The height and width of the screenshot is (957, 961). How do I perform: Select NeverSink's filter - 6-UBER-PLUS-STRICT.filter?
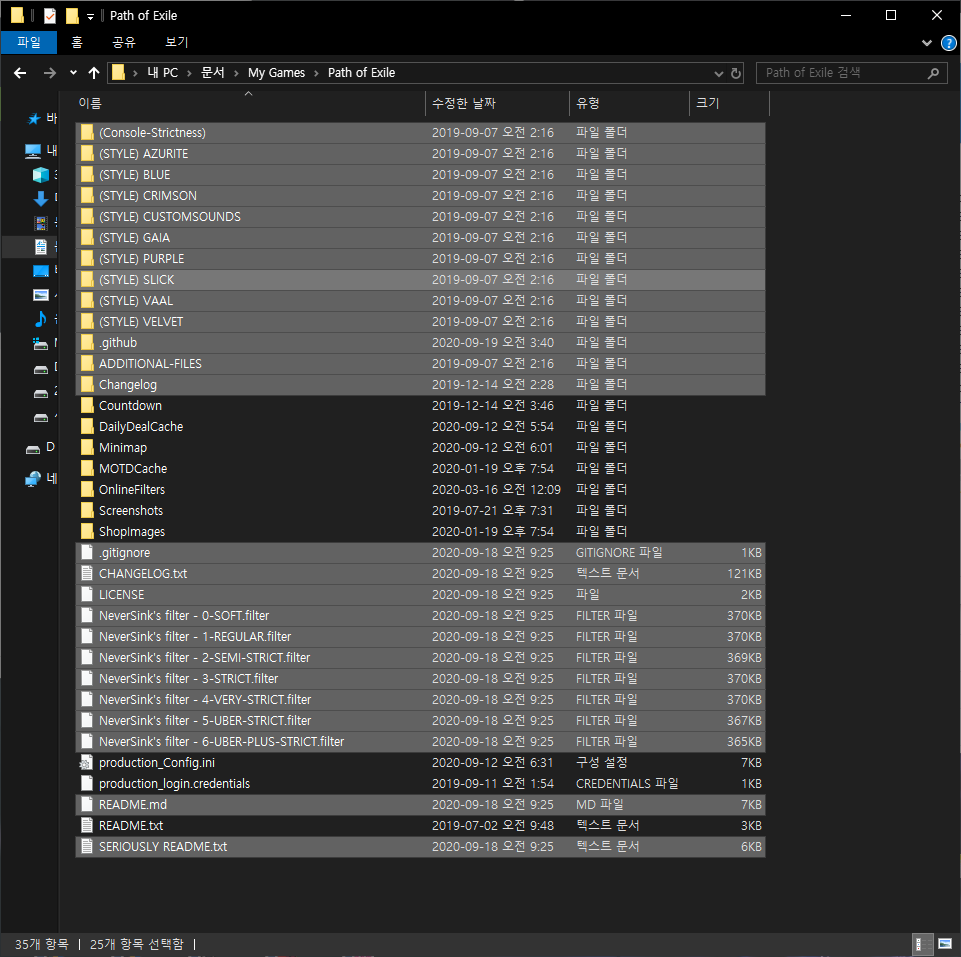click(420, 742)
